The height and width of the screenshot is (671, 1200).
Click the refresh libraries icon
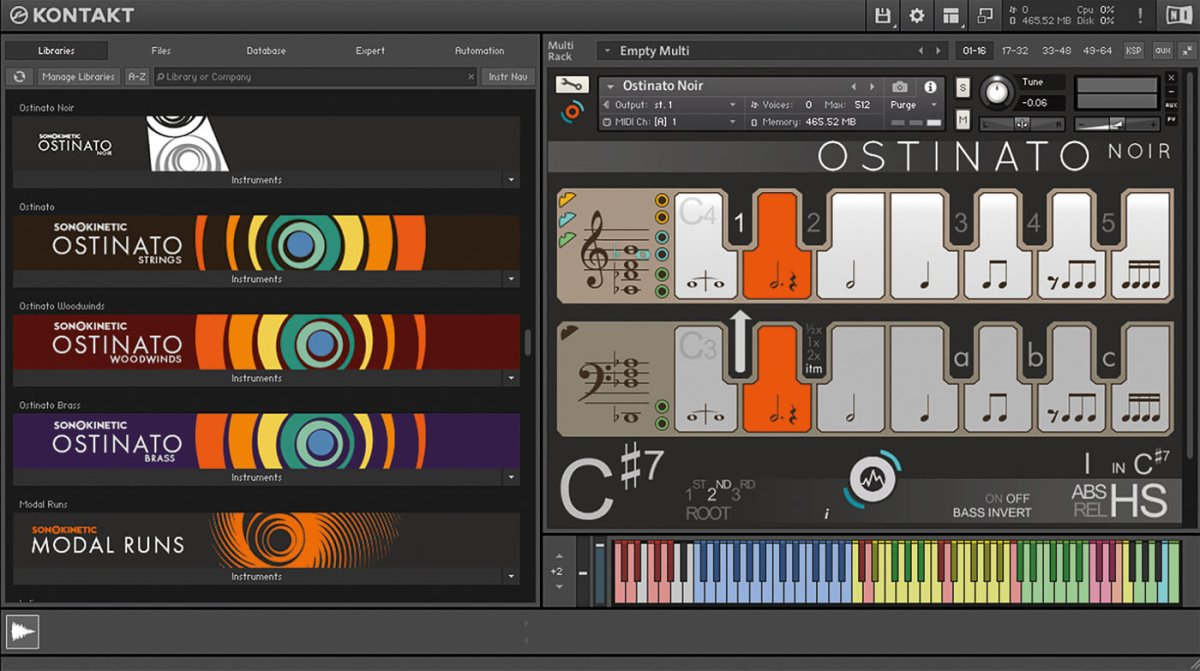[x=19, y=77]
